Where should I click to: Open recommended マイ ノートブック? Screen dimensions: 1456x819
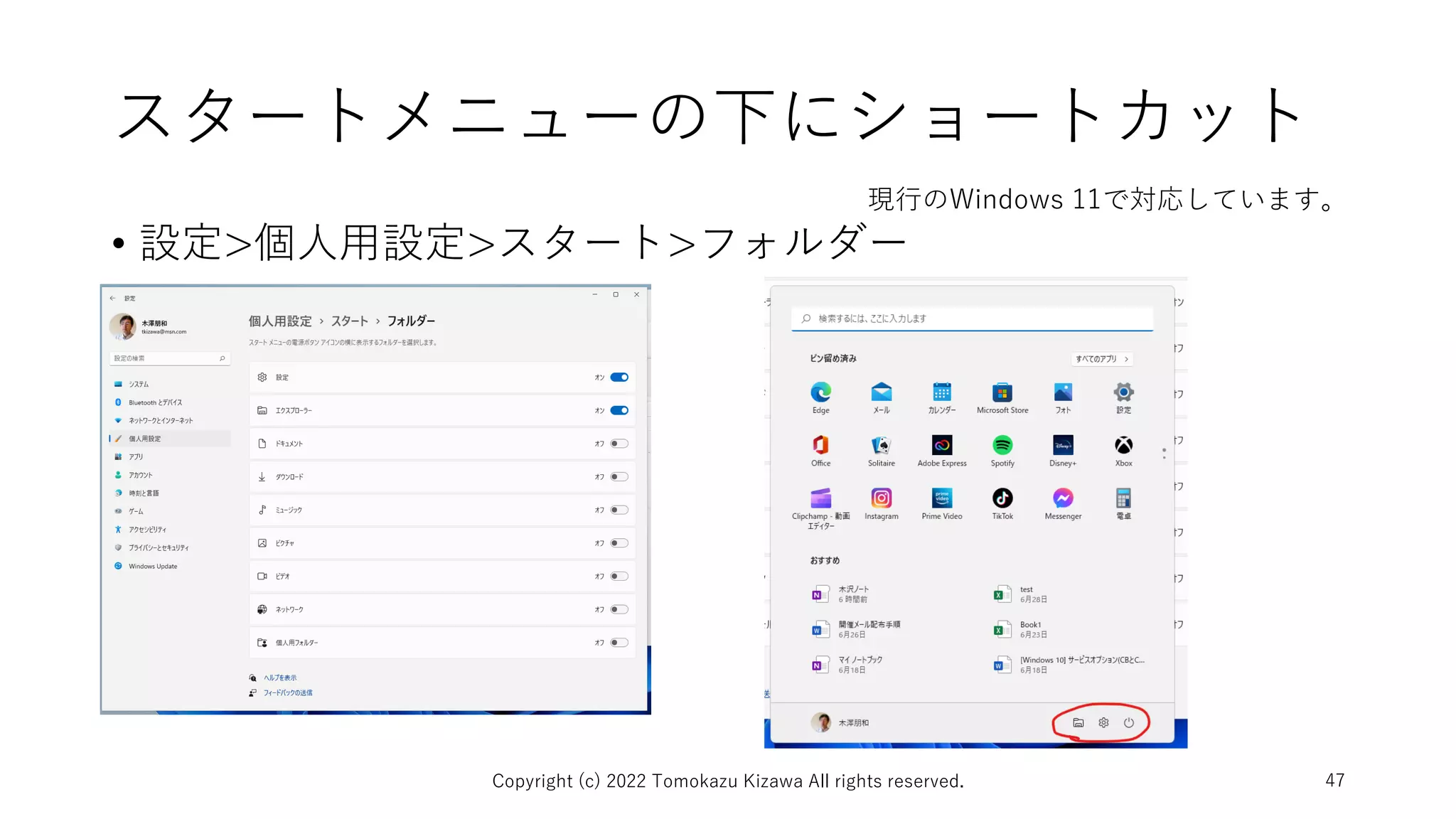click(x=847, y=665)
